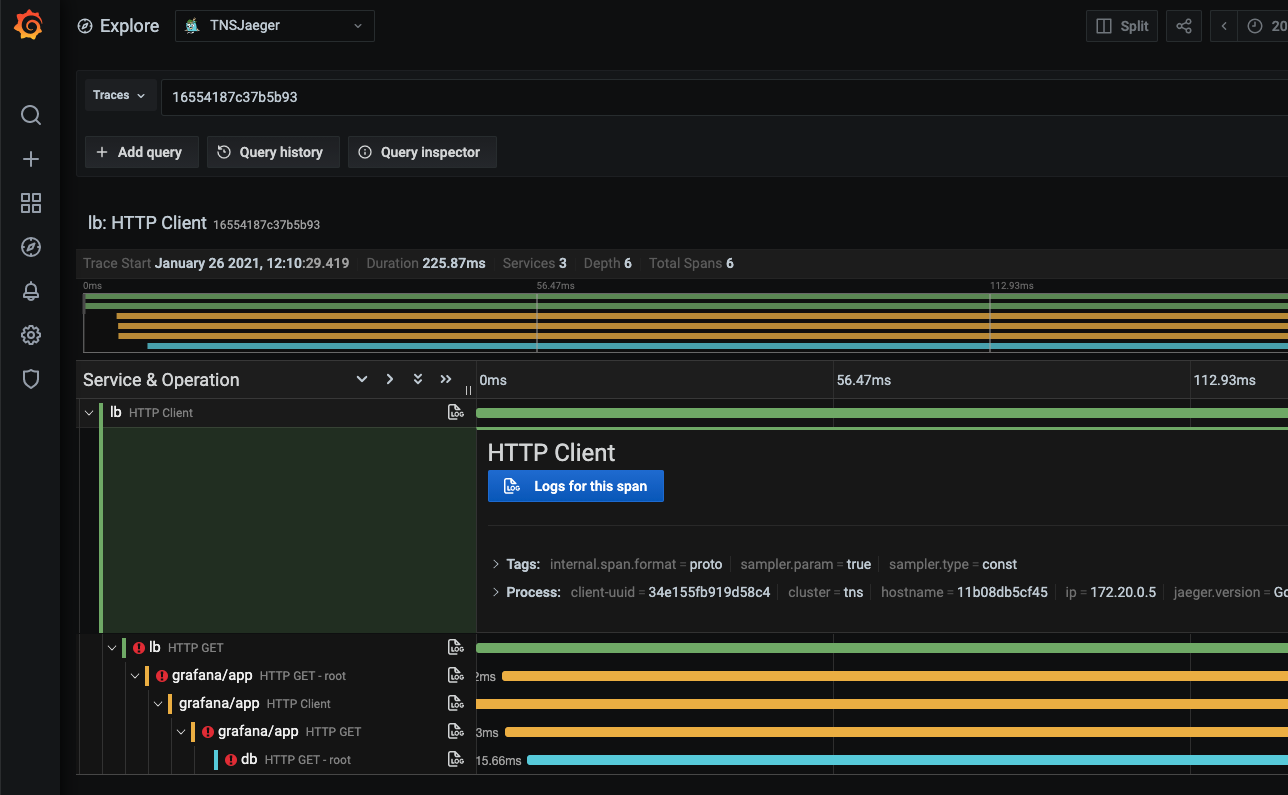1288x795 pixels.
Task: Click log icon for grafana/app HTTP Client
Action: (x=456, y=704)
